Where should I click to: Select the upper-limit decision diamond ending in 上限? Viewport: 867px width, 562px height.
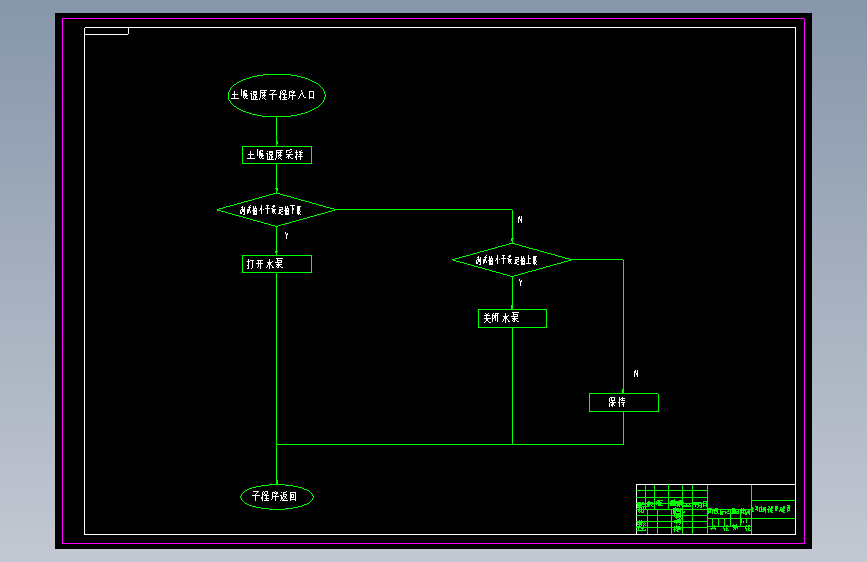tap(512, 259)
